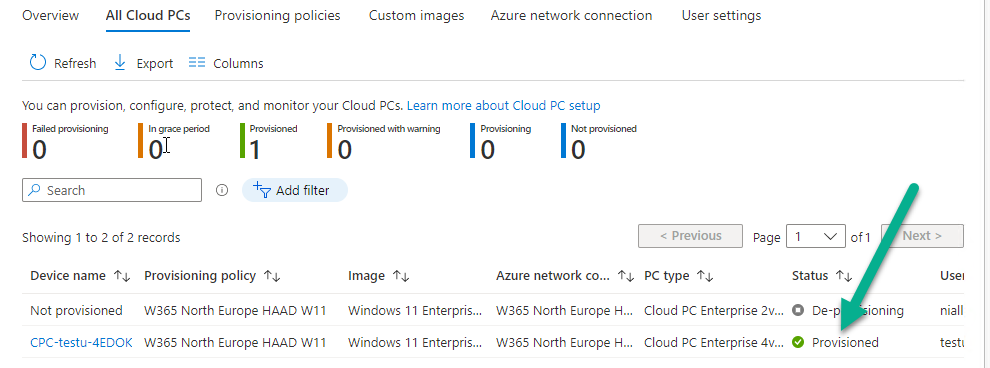
Task: Open the User settings tab
Action: tap(721, 15)
